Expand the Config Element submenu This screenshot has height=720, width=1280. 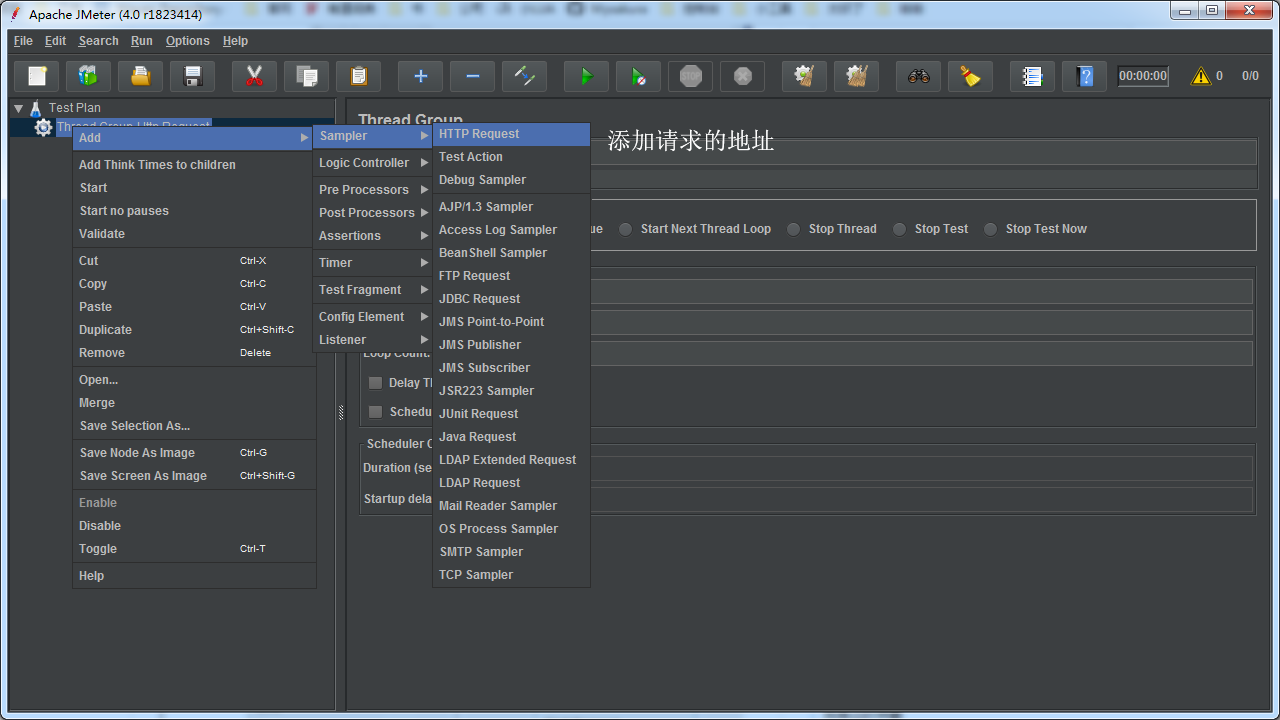(373, 317)
